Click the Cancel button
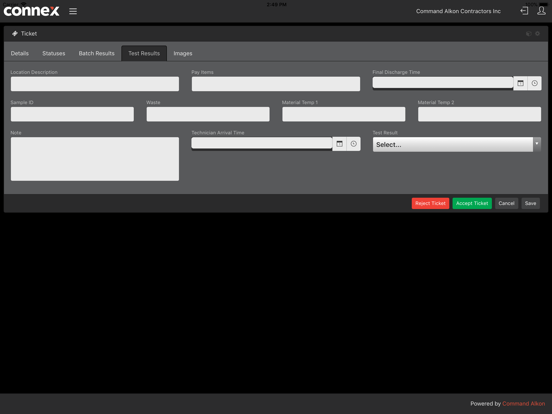The height and width of the screenshot is (414, 552). coord(506,203)
